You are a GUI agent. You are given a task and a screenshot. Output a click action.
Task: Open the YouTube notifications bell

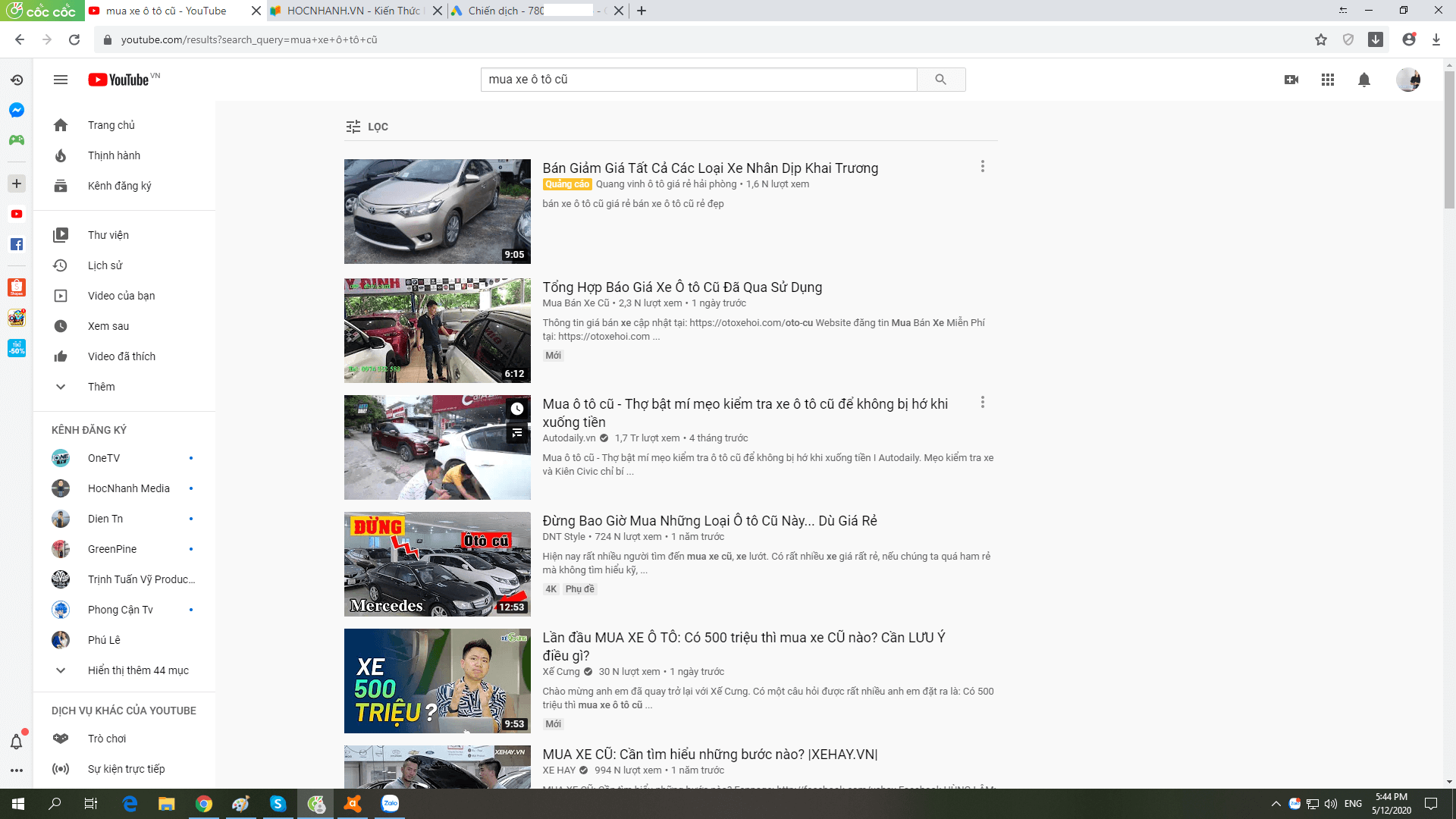click(1363, 80)
